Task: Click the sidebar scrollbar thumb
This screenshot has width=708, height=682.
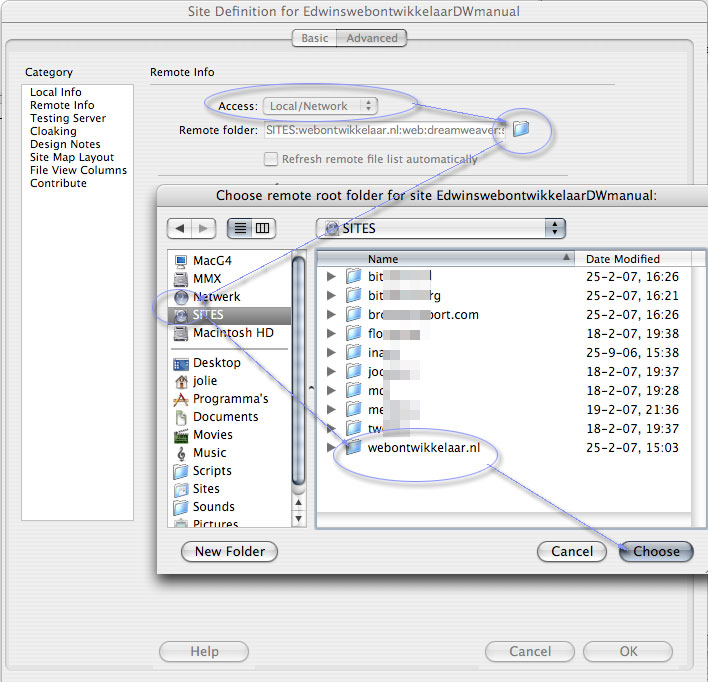Action: click(x=298, y=373)
